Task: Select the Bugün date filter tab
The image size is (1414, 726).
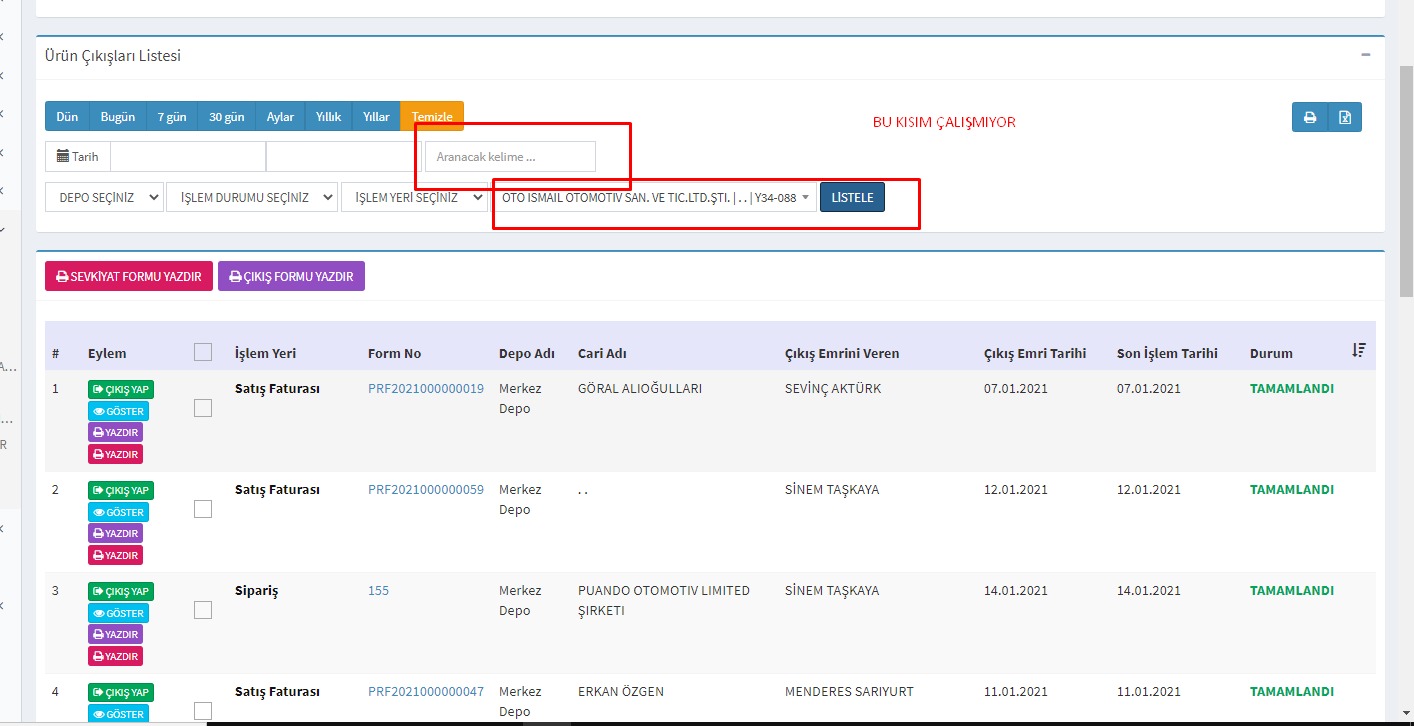Action: click(x=118, y=117)
